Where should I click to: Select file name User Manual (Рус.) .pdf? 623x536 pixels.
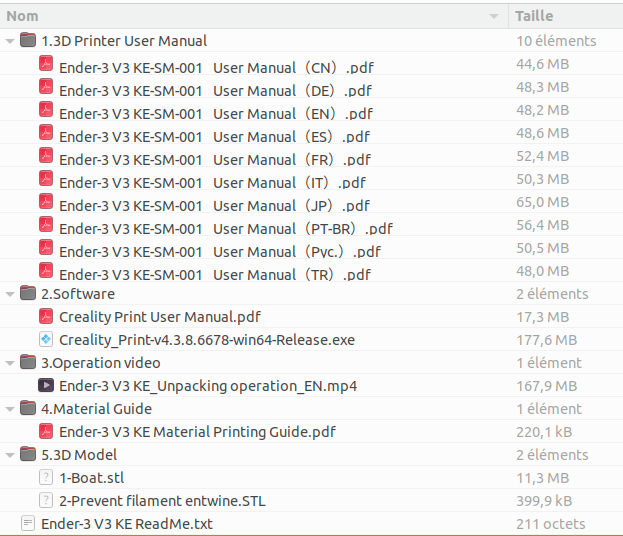coord(220,252)
